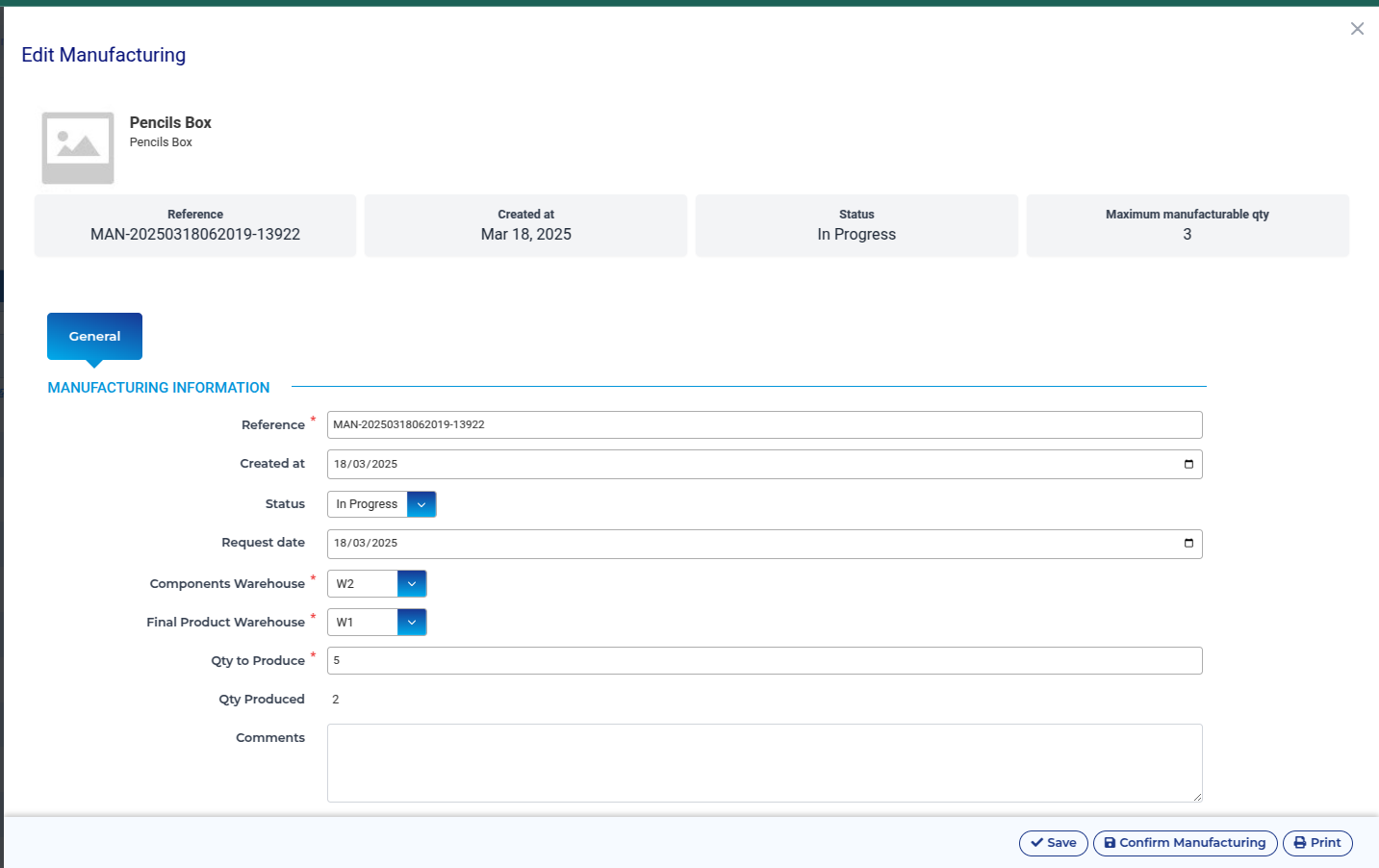Click Confirm Manufacturing button
This screenshot has height=868, width=1379.
(x=1186, y=843)
